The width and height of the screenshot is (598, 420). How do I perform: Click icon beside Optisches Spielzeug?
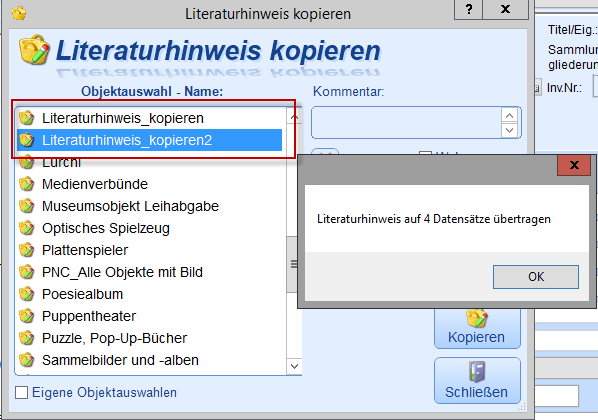point(27,228)
